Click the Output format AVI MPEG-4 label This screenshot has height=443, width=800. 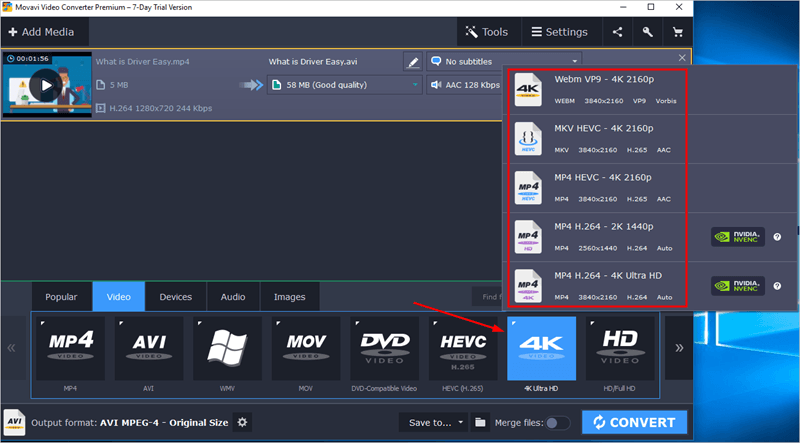[130, 423]
